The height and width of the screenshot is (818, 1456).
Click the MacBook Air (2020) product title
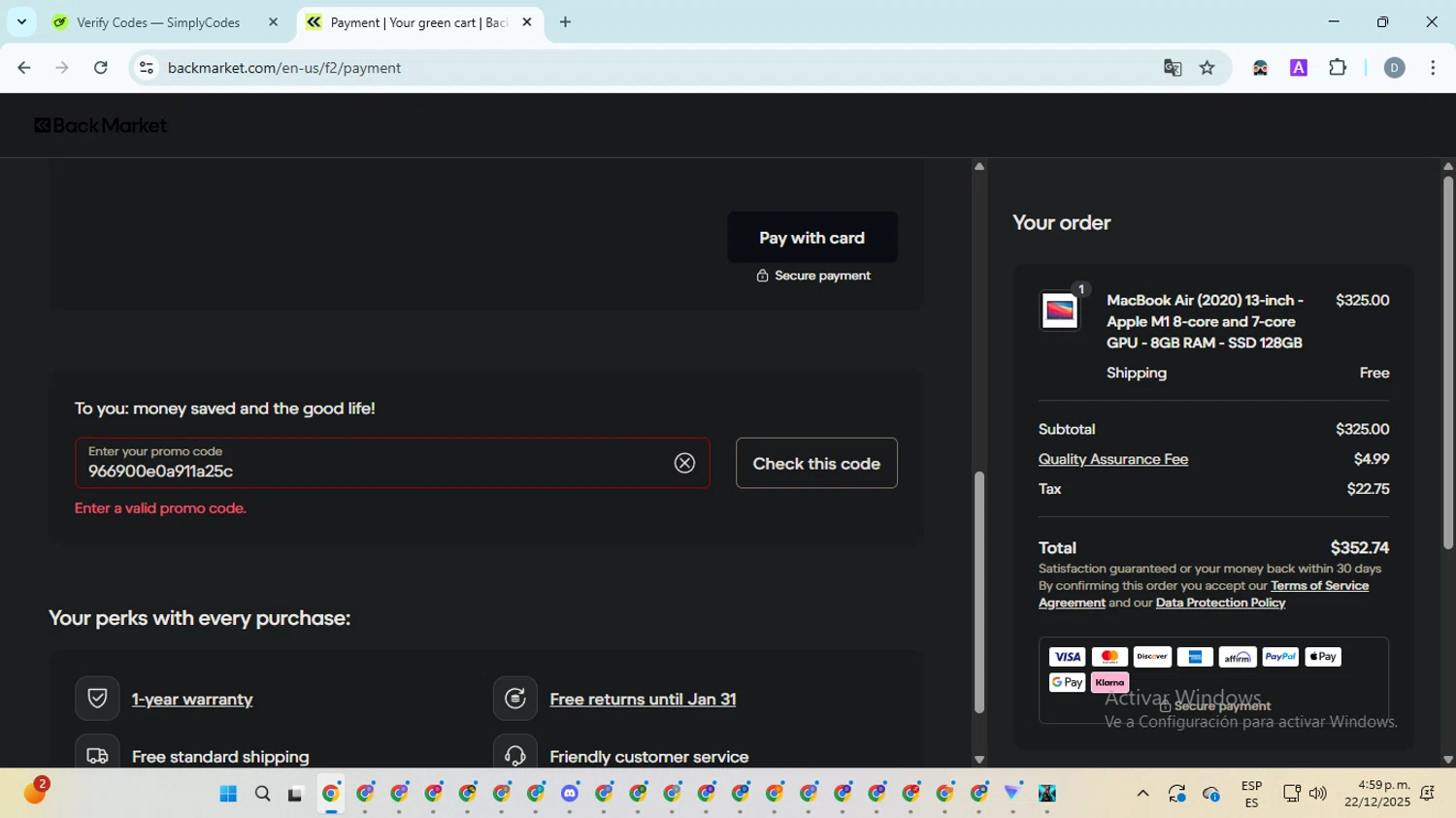1206,321
